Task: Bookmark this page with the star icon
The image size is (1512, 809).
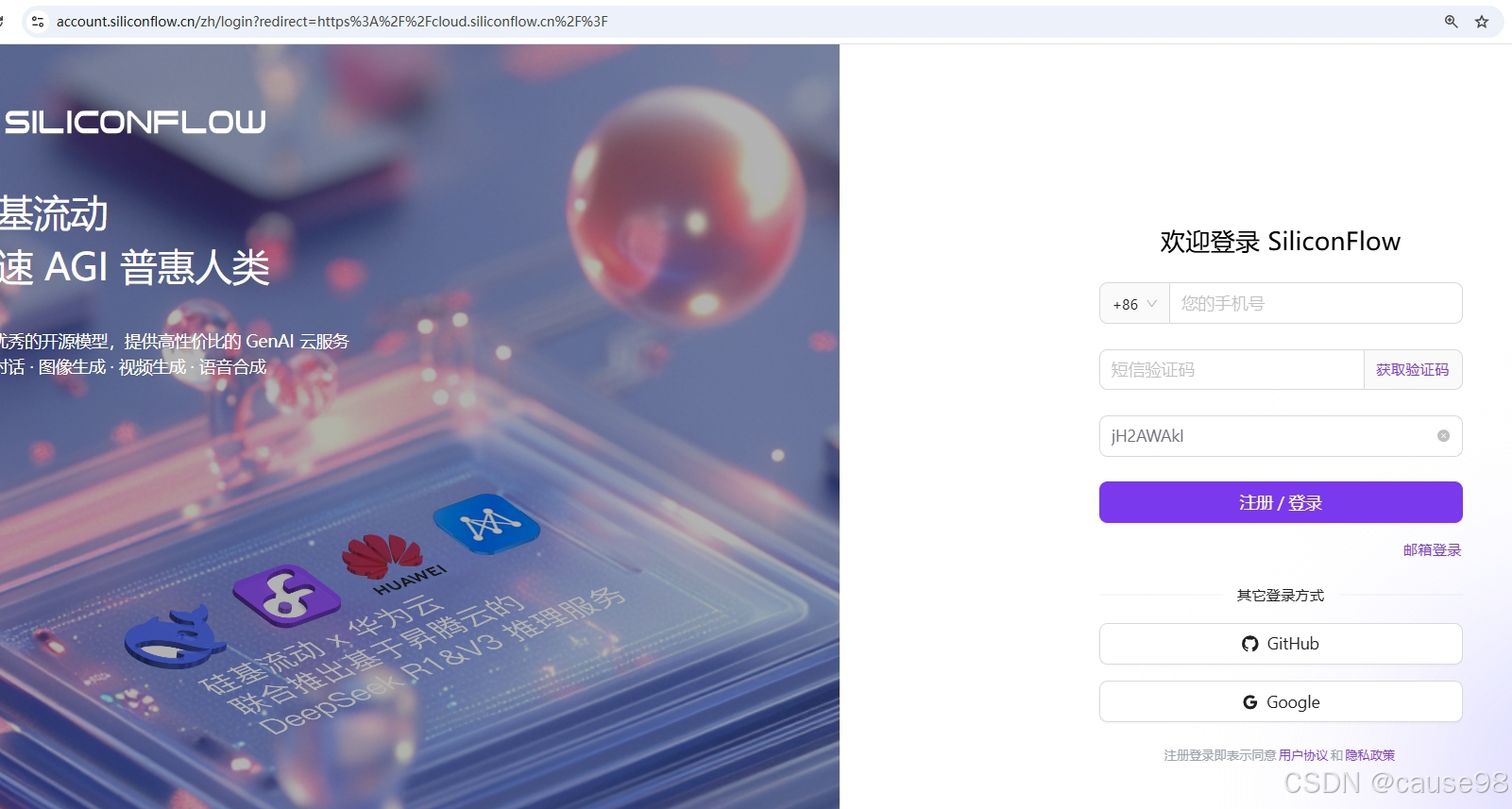Action: (1482, 22)
